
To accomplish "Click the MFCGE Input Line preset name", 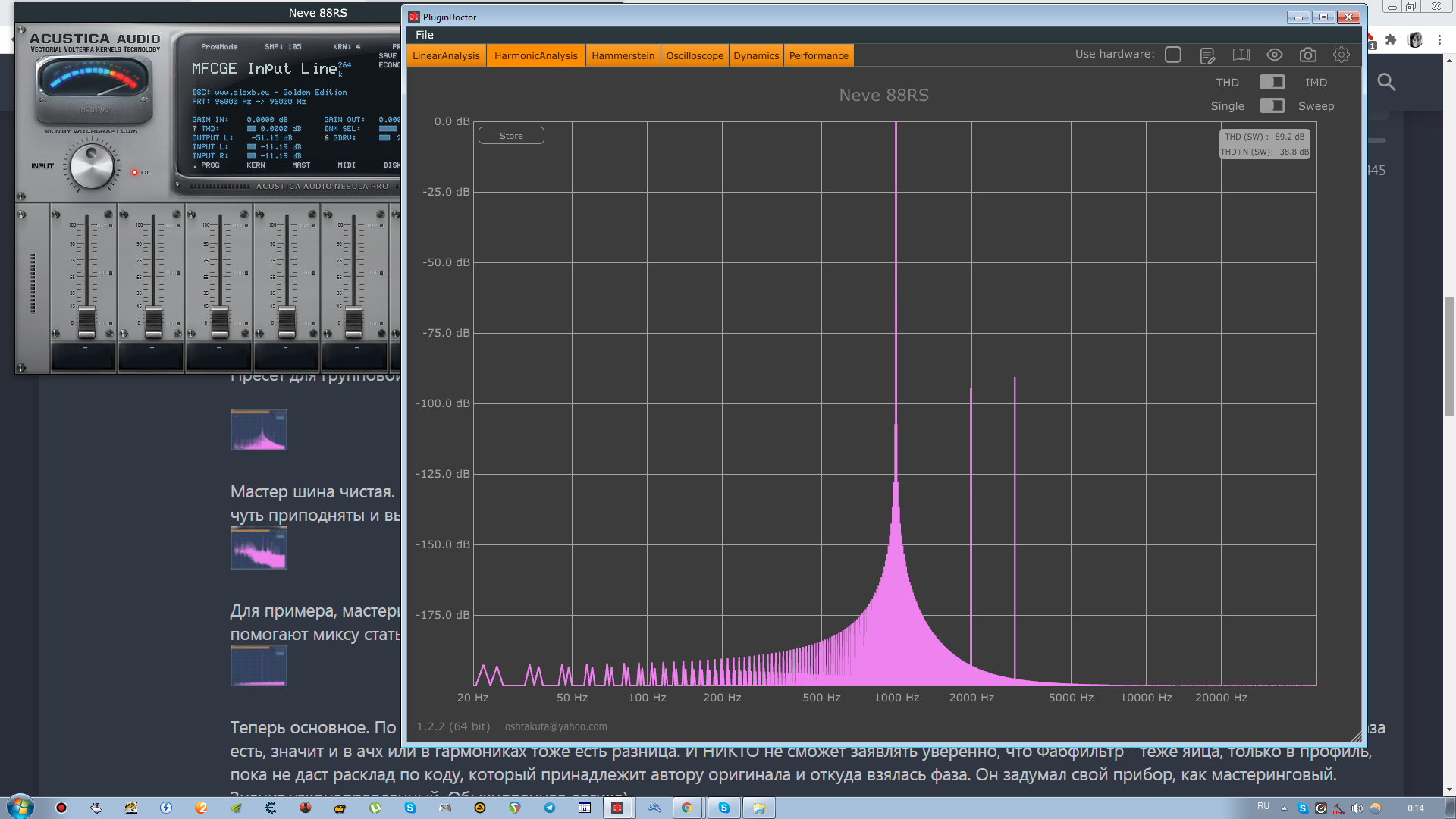I will coord(264,69).
